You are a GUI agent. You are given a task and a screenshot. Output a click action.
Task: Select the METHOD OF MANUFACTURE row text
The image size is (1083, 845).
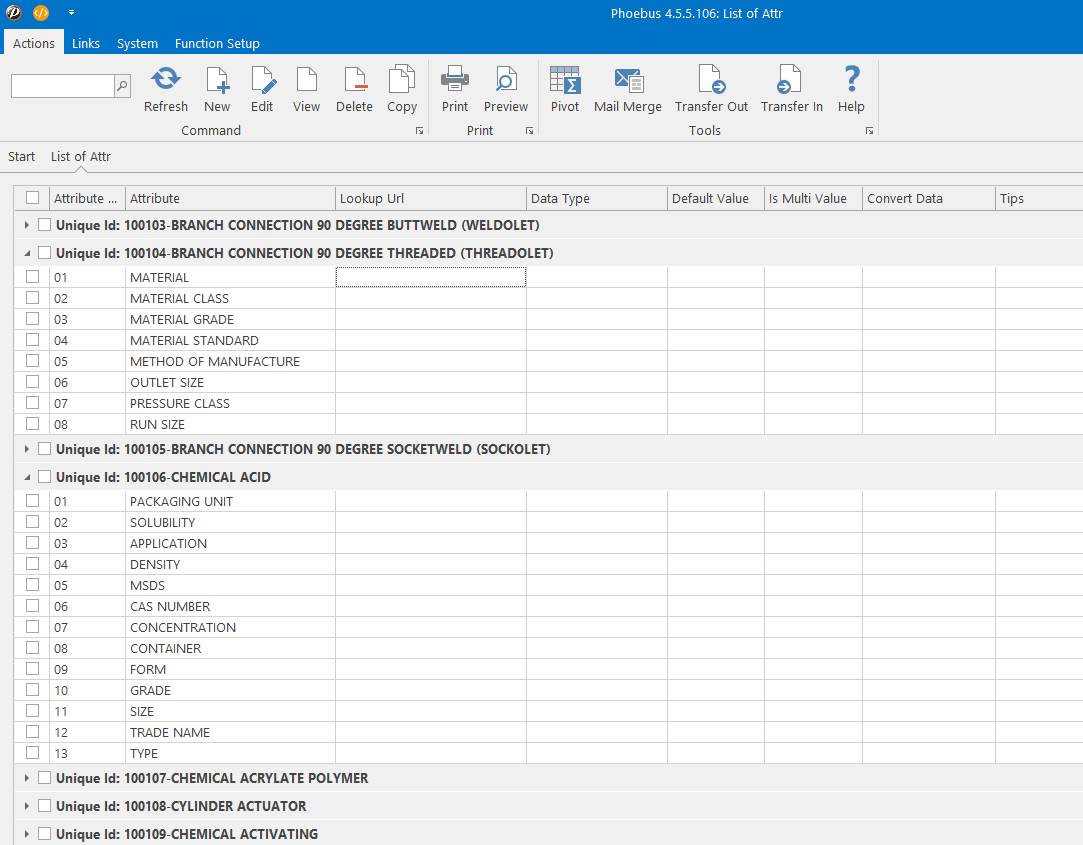tap(215, 361)
